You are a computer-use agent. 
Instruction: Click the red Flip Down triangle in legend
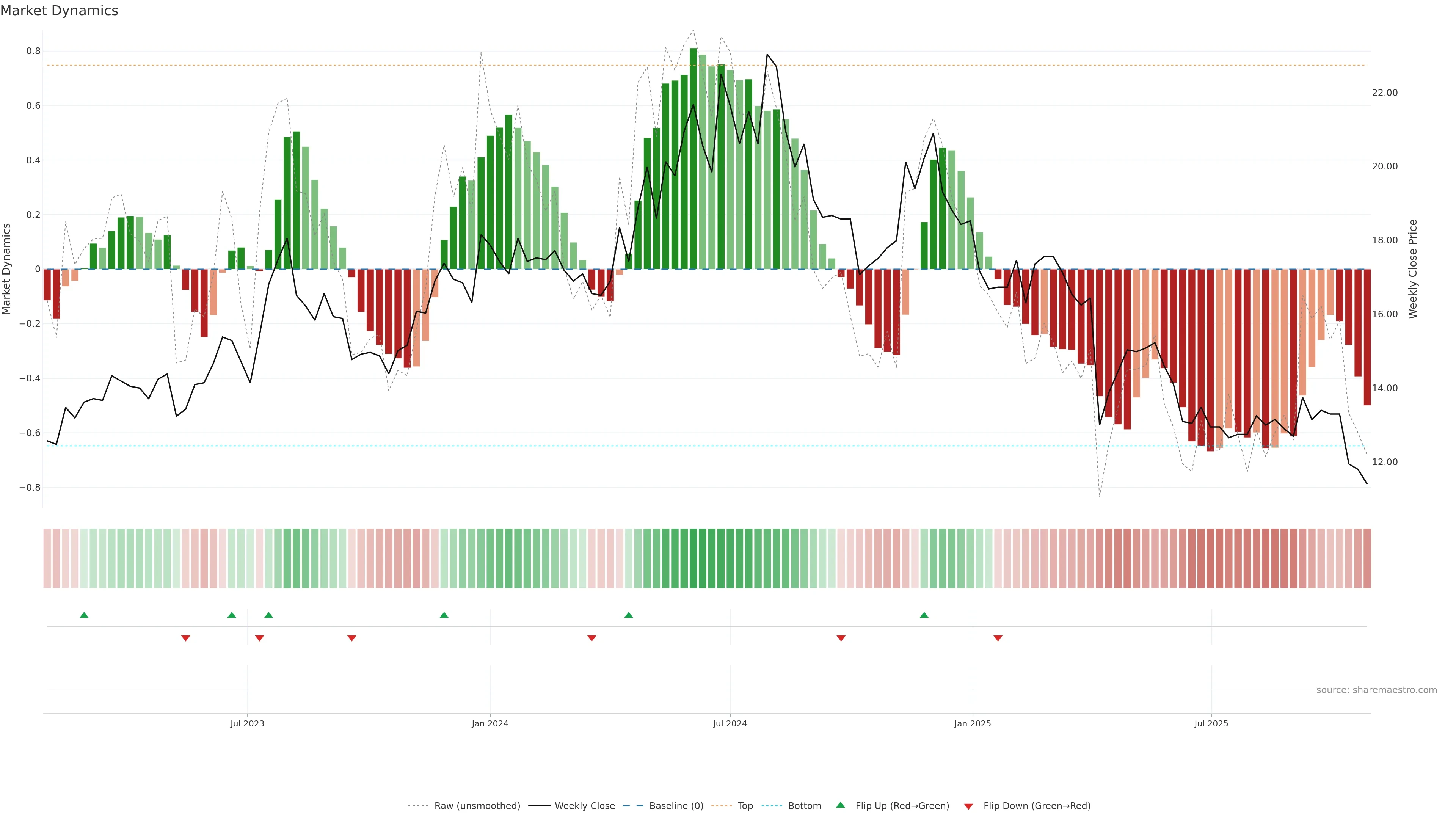968,806
